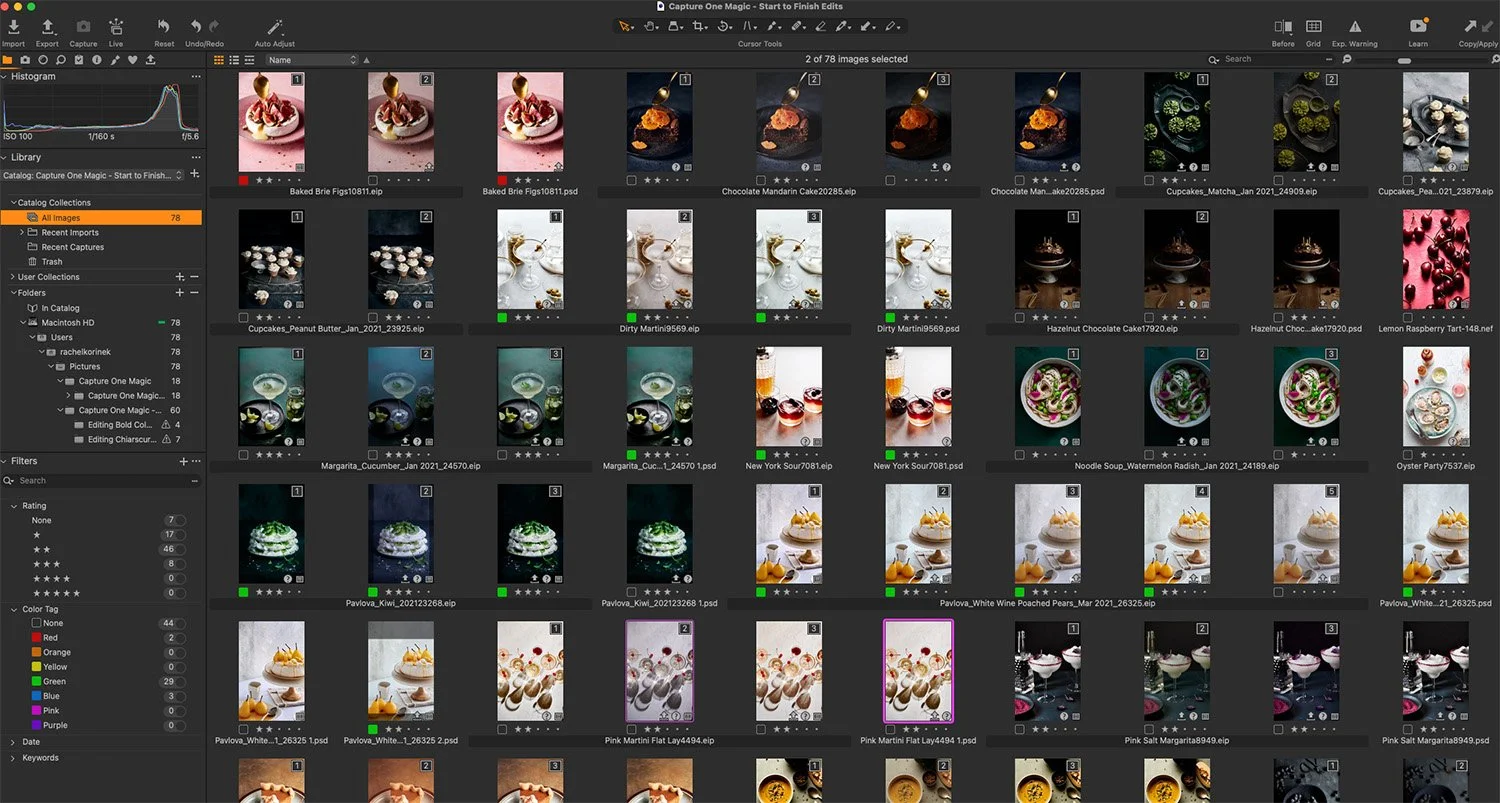Open the circular Lens tool tab icon

pyautogui.click(x=44, y=60)
